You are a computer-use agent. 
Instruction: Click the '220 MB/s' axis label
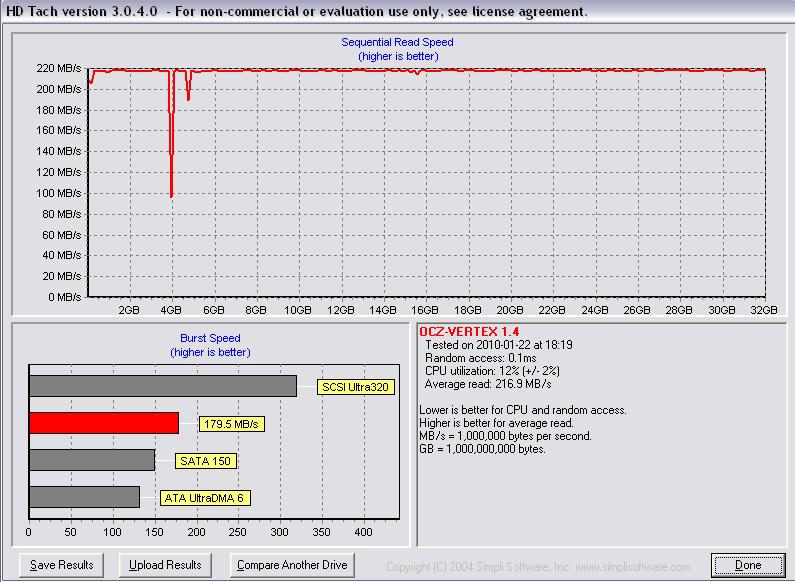58,68
